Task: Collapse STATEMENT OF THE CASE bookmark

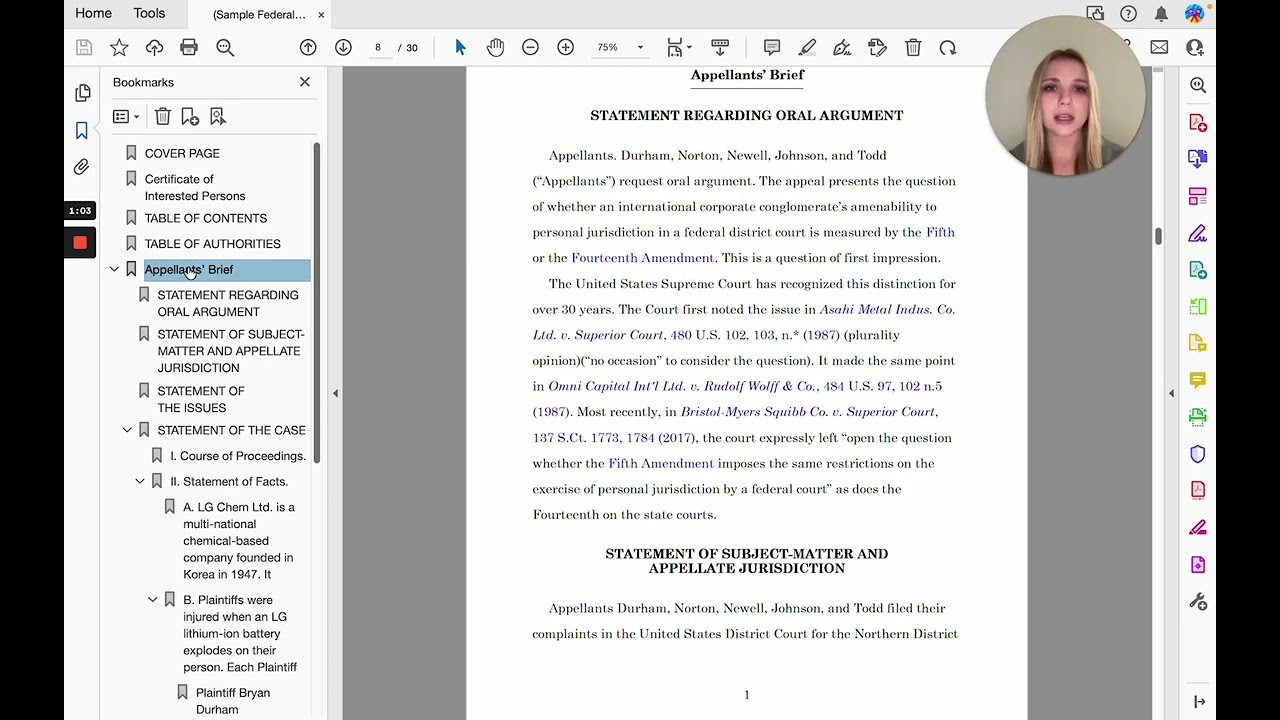Action: click(x=127, y=430)
